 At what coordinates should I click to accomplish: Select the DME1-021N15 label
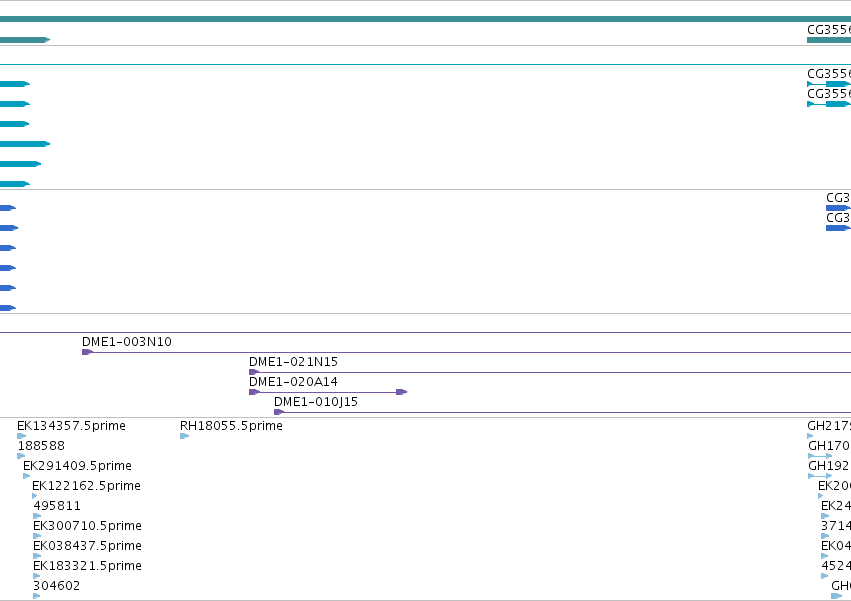(x=293, y=362)
